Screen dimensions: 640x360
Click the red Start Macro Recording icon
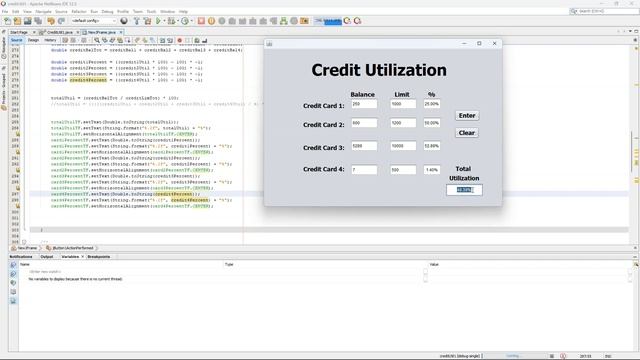(x=180, y=40)
